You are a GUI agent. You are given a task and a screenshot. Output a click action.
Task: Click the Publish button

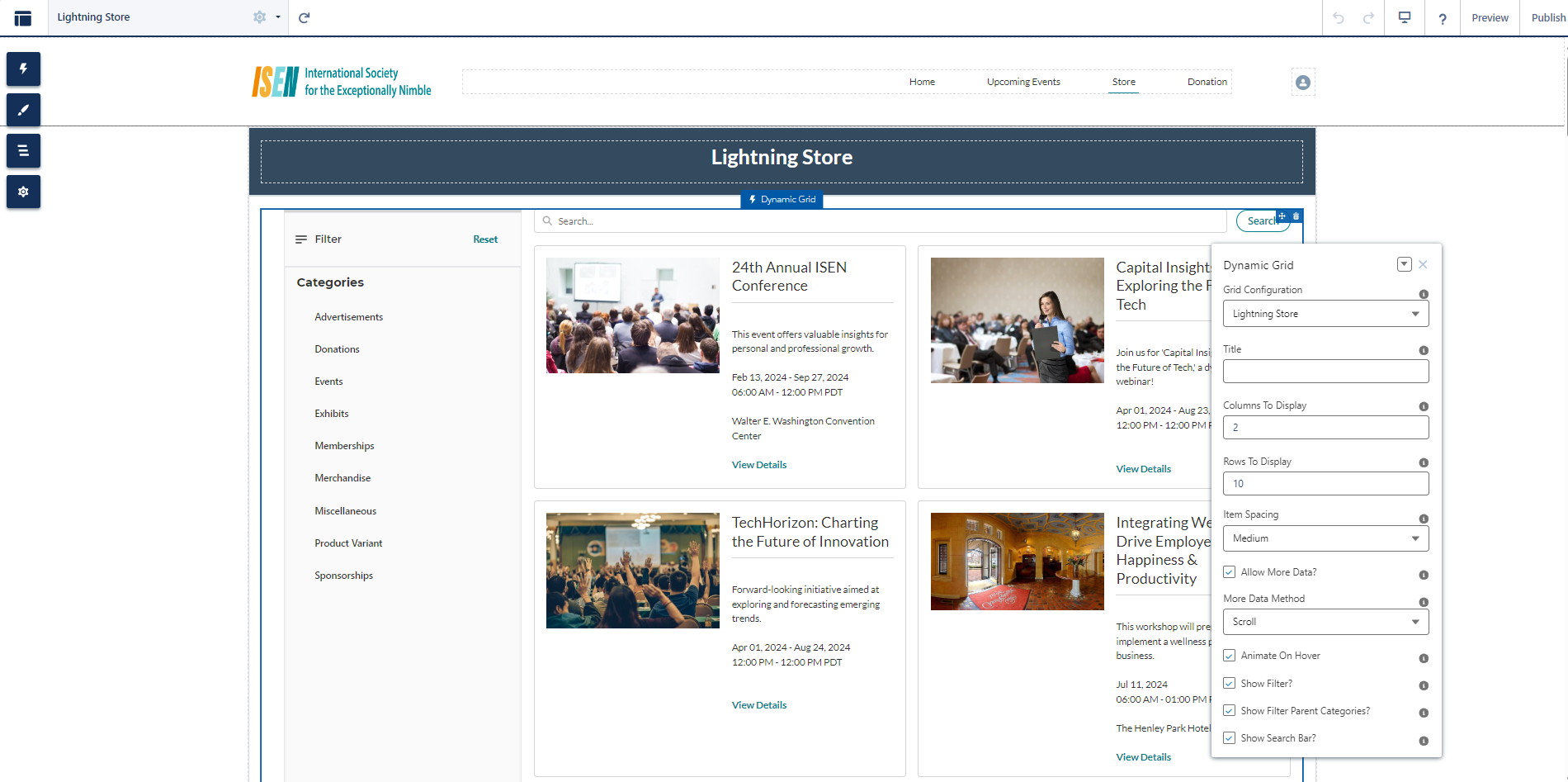(1547, 17)
